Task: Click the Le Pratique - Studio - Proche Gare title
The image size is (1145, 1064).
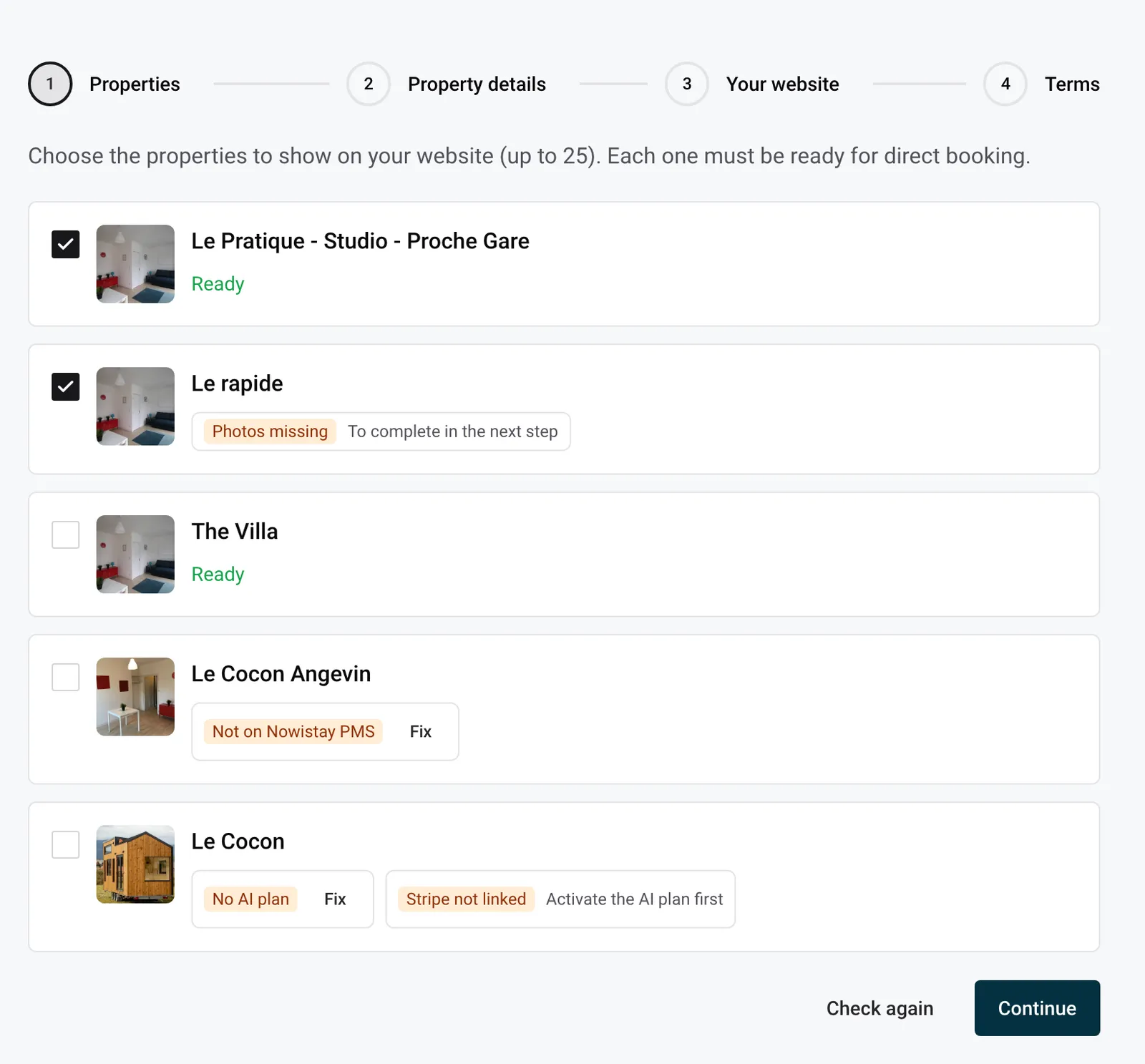Action: click(x=360, y=241)
